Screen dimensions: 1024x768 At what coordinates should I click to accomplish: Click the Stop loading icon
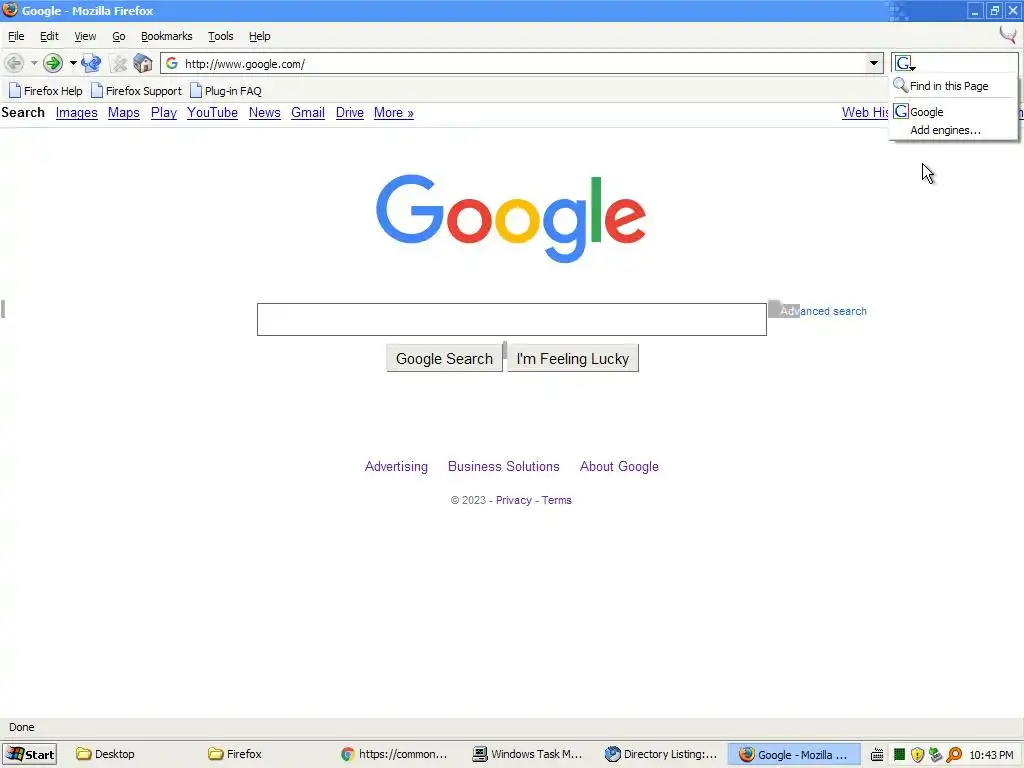click(x=118, y=63)
